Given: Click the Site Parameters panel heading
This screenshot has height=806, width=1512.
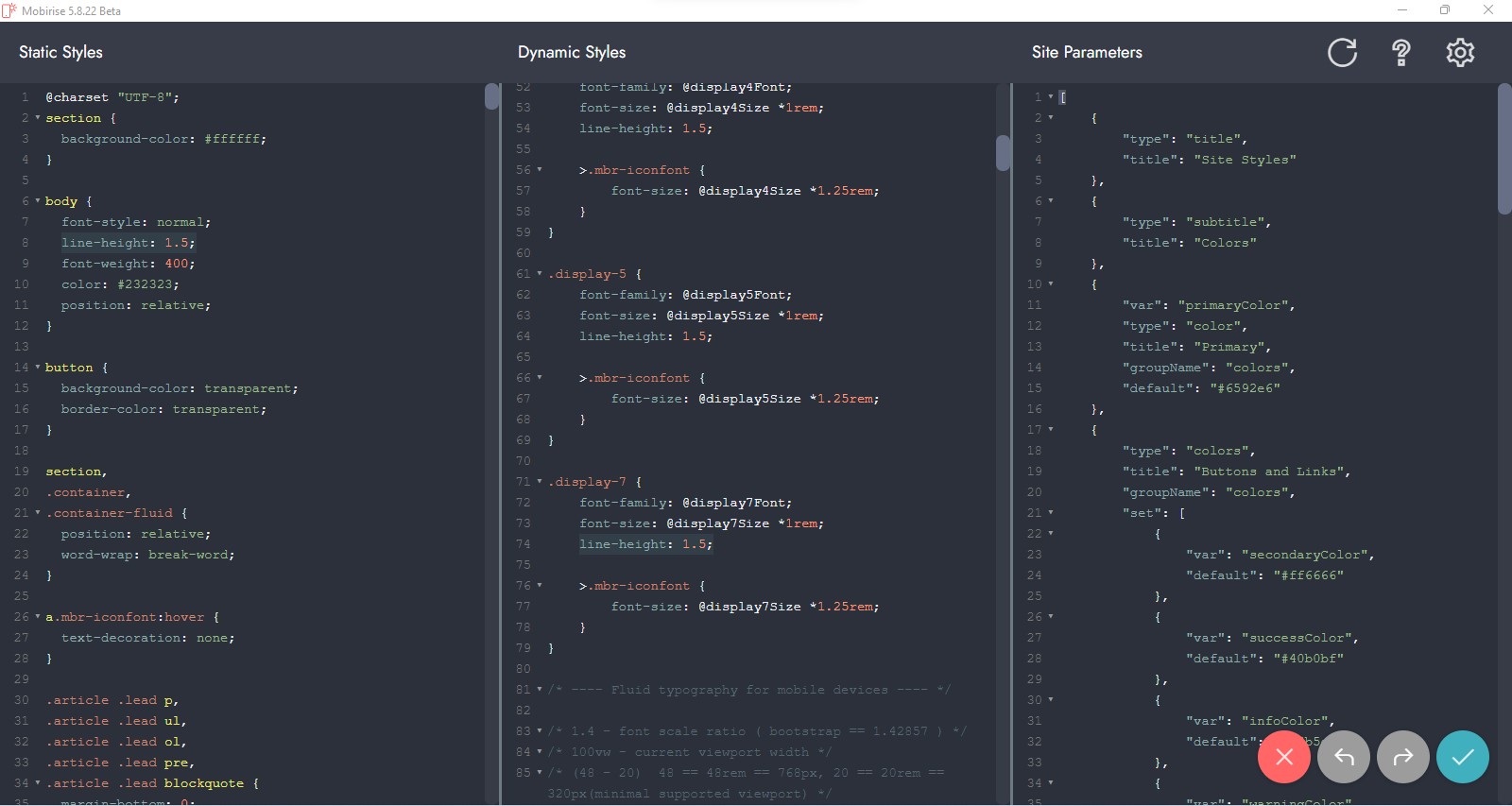Looking at the screenshot, I should (x=1087, y=53).
